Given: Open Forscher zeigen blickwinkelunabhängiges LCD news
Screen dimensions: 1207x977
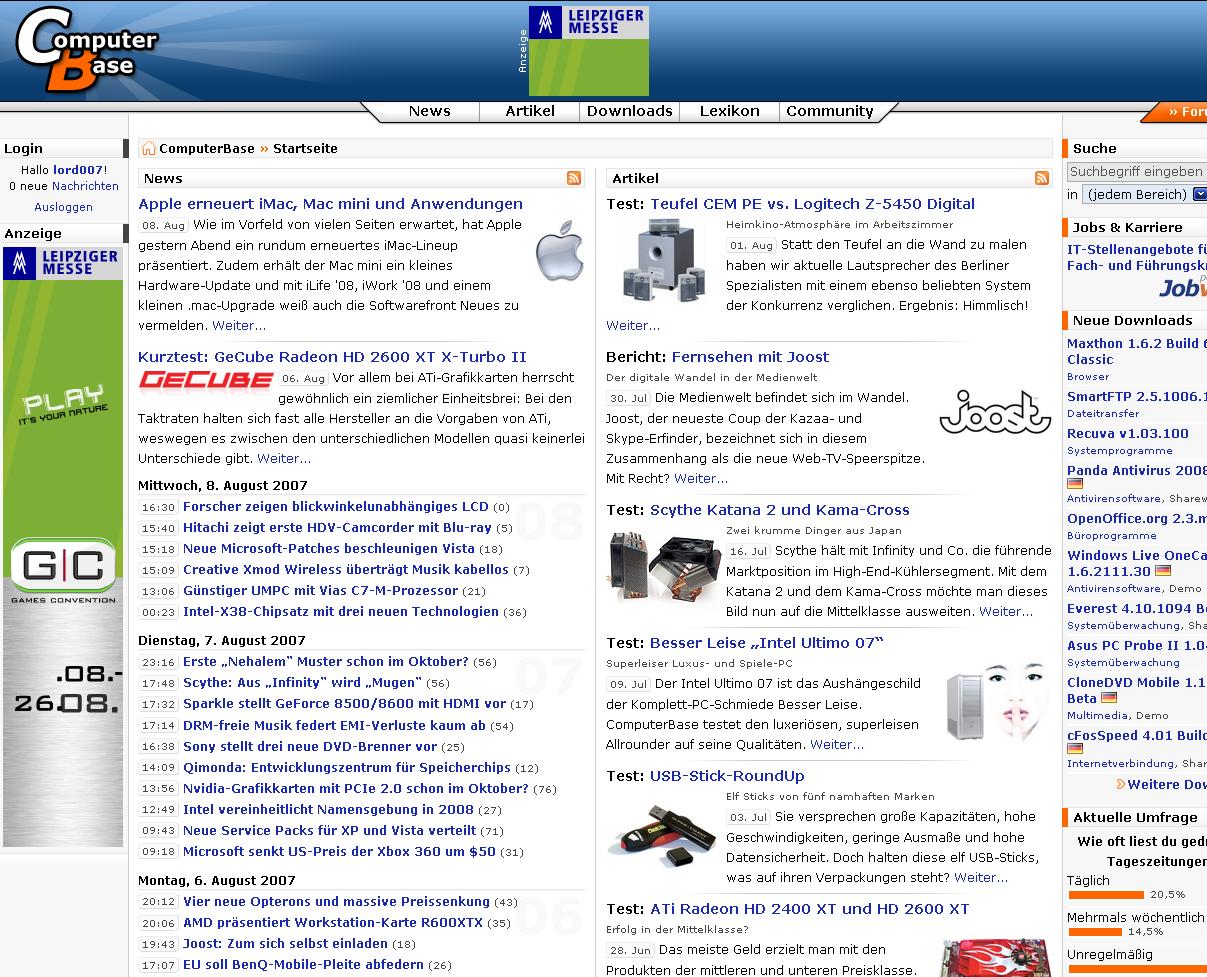Looking at the screenshot, I should pos(336,507).
